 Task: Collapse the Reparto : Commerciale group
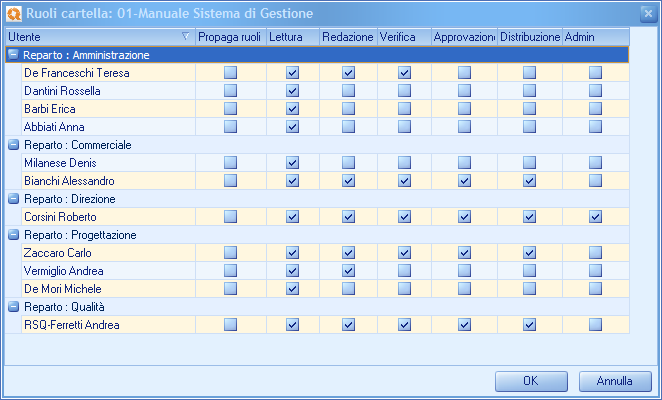tap(13, 145)
